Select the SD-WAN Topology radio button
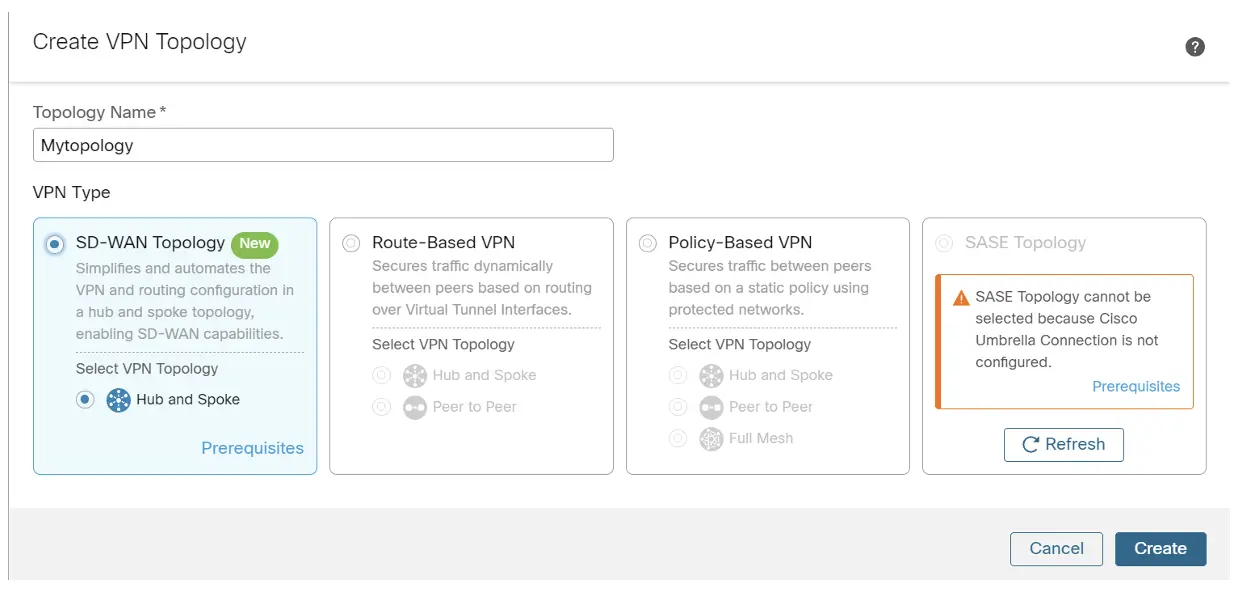 tap(55, 244)
